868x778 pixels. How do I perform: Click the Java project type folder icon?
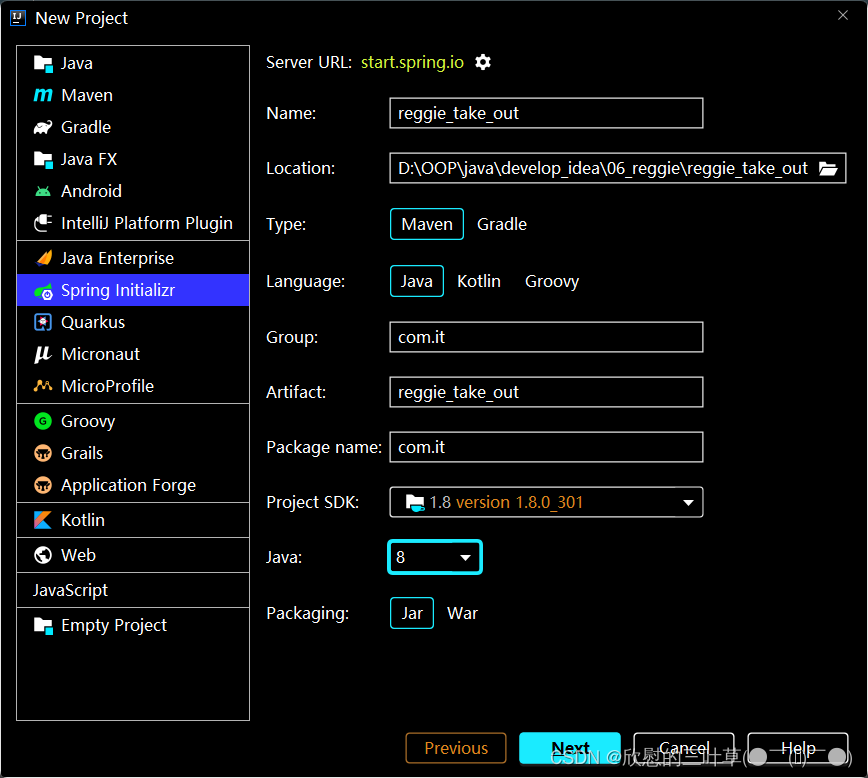43,64
